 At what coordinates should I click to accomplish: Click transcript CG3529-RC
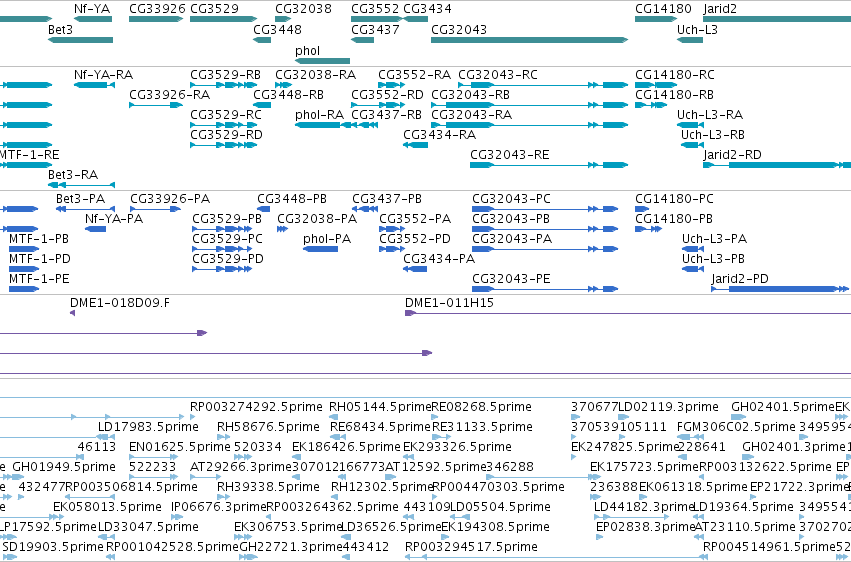(x=225, y=114)
